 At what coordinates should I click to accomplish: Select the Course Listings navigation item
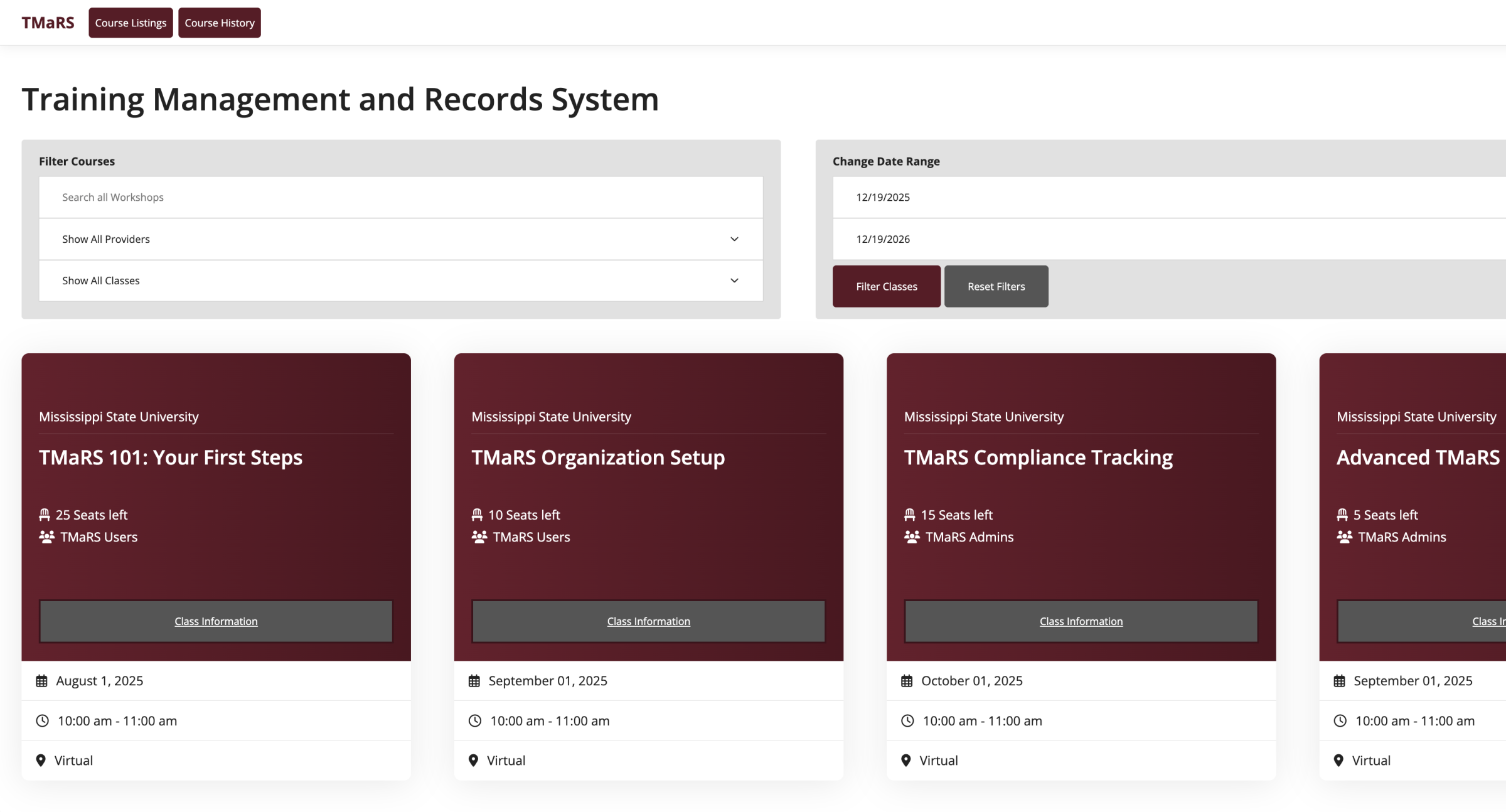pos(130,23)
